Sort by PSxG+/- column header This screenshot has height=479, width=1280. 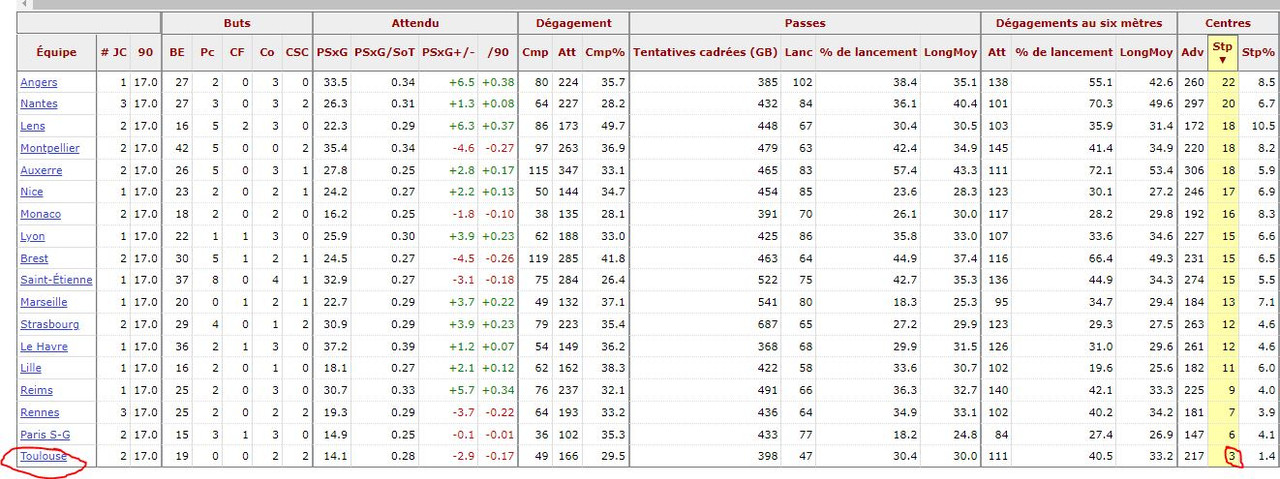pyautogui.click(x=448, y=52)
